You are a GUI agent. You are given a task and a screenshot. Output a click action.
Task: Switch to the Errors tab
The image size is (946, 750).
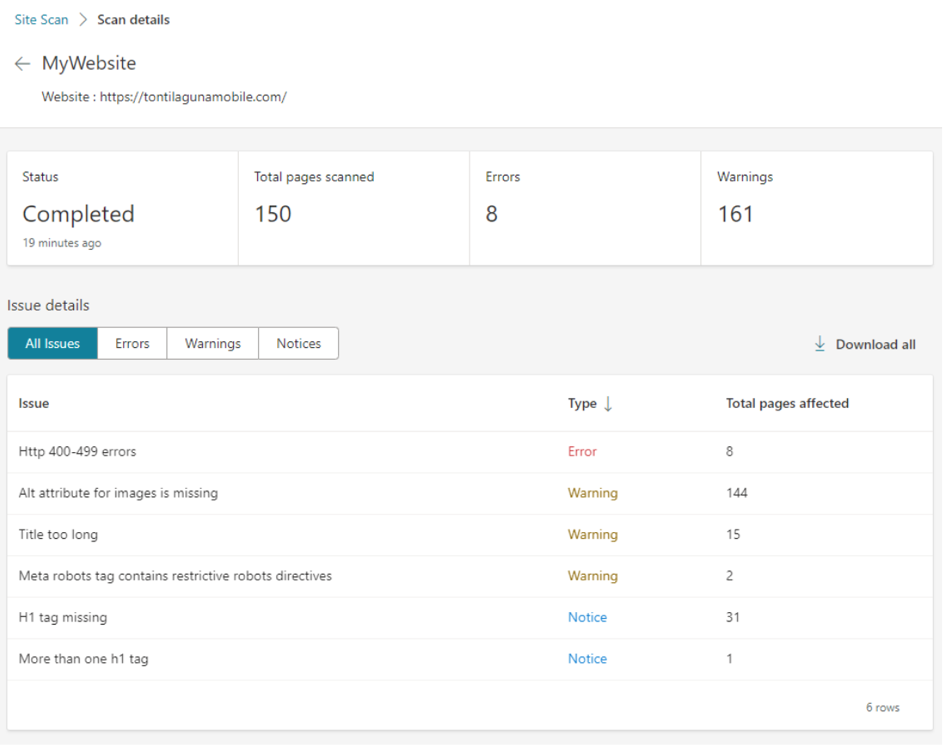132,344
